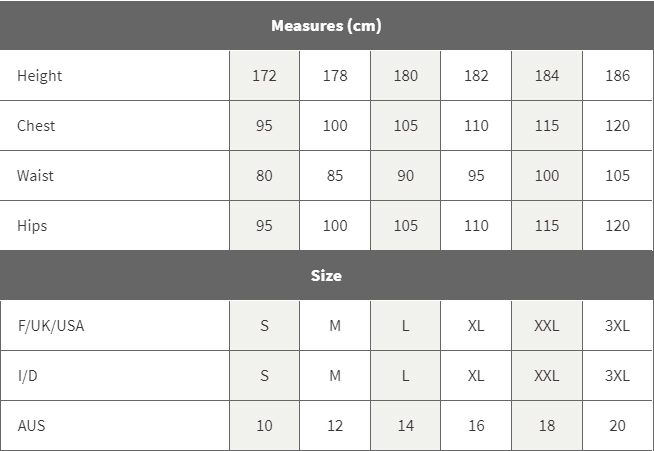Select the height value 182
654x451 pixels.
476,76
